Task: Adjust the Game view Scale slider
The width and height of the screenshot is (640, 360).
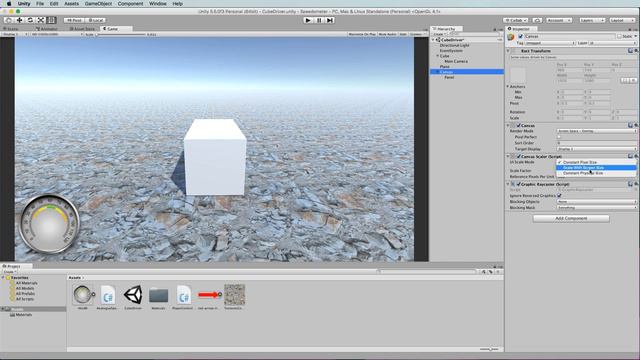Action: (x=121, y=34)
